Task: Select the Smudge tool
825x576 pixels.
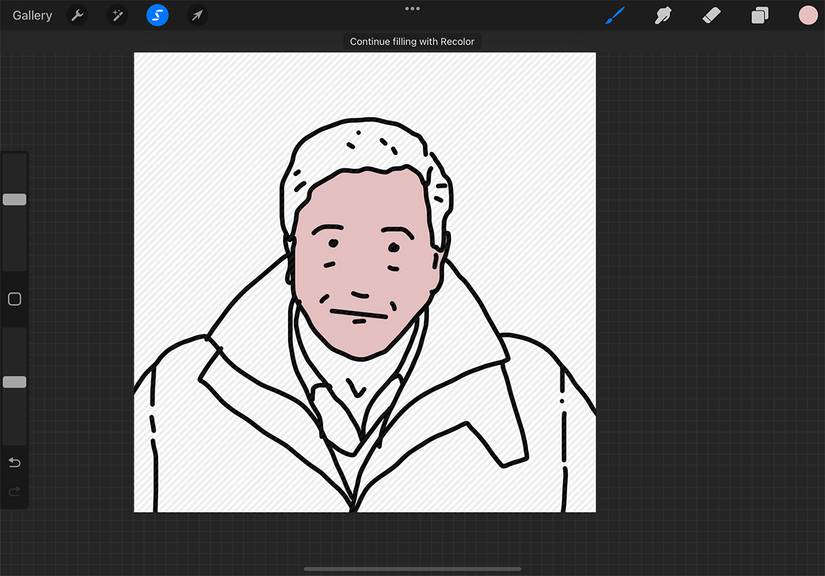Action: point(663,15)
